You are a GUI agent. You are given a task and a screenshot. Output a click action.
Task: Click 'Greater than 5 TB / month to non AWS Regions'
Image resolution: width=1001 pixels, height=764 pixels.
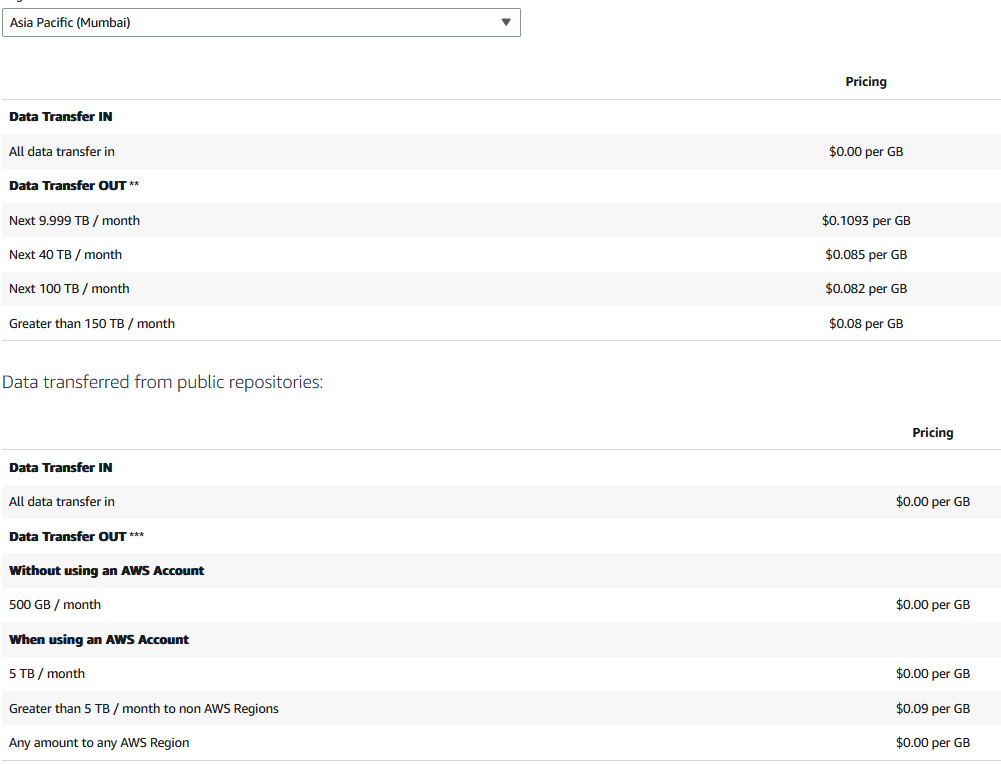[x=144, y=708]
